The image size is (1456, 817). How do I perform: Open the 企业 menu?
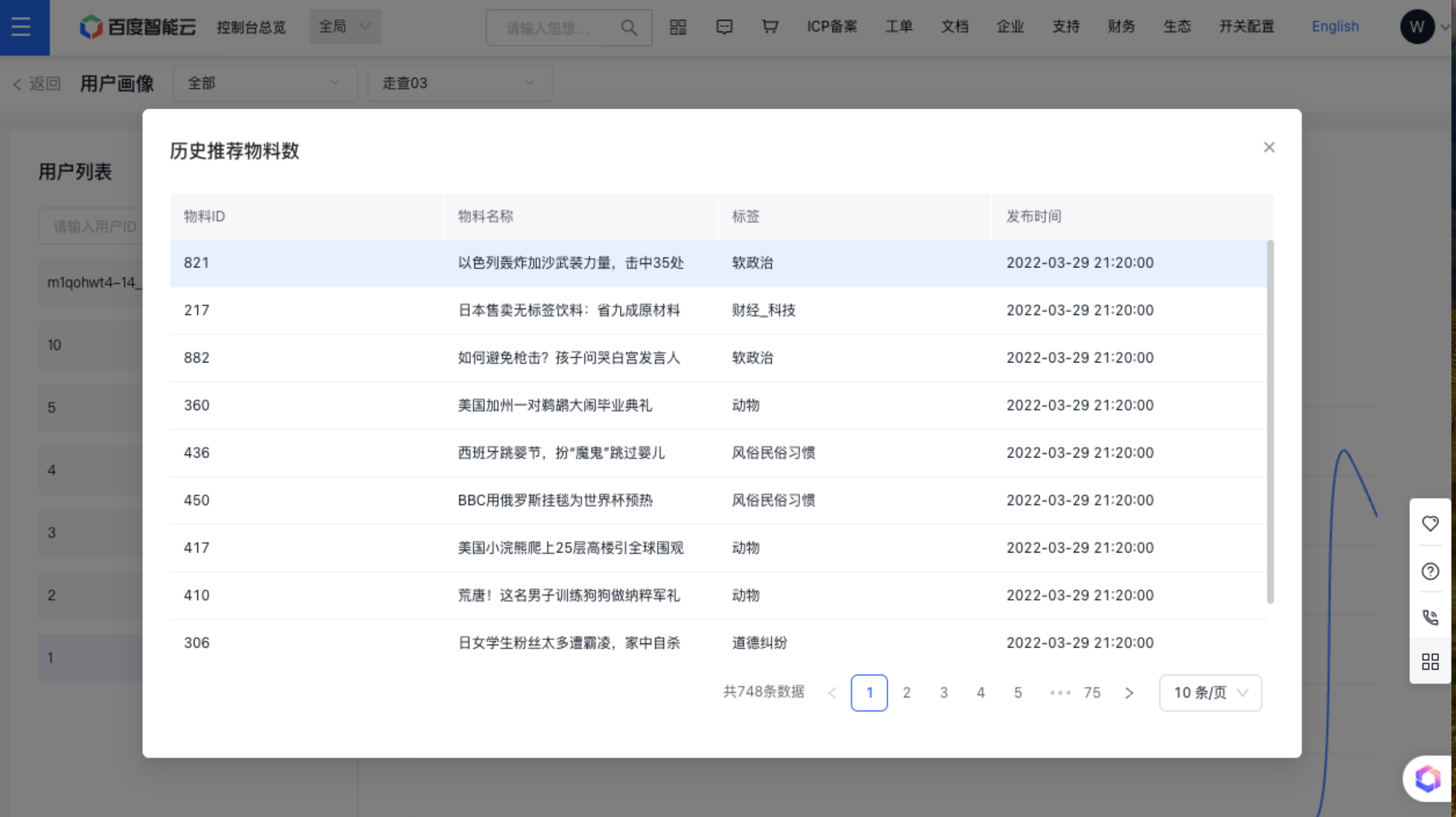coord(1010,27)
